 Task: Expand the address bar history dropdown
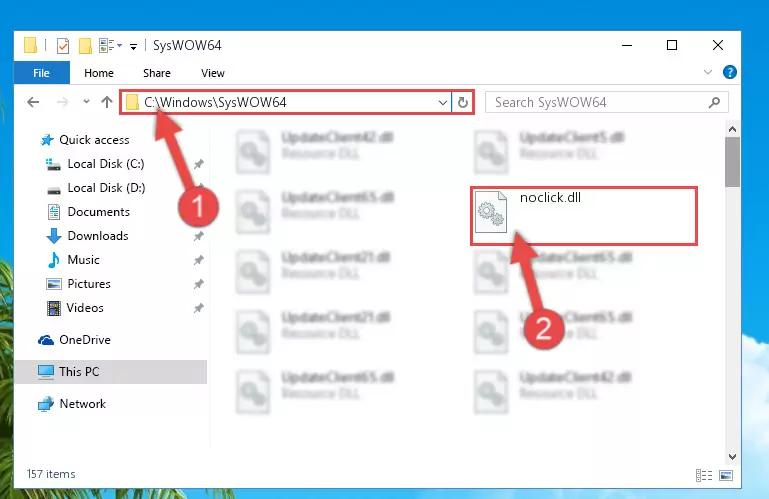point(442,103)
